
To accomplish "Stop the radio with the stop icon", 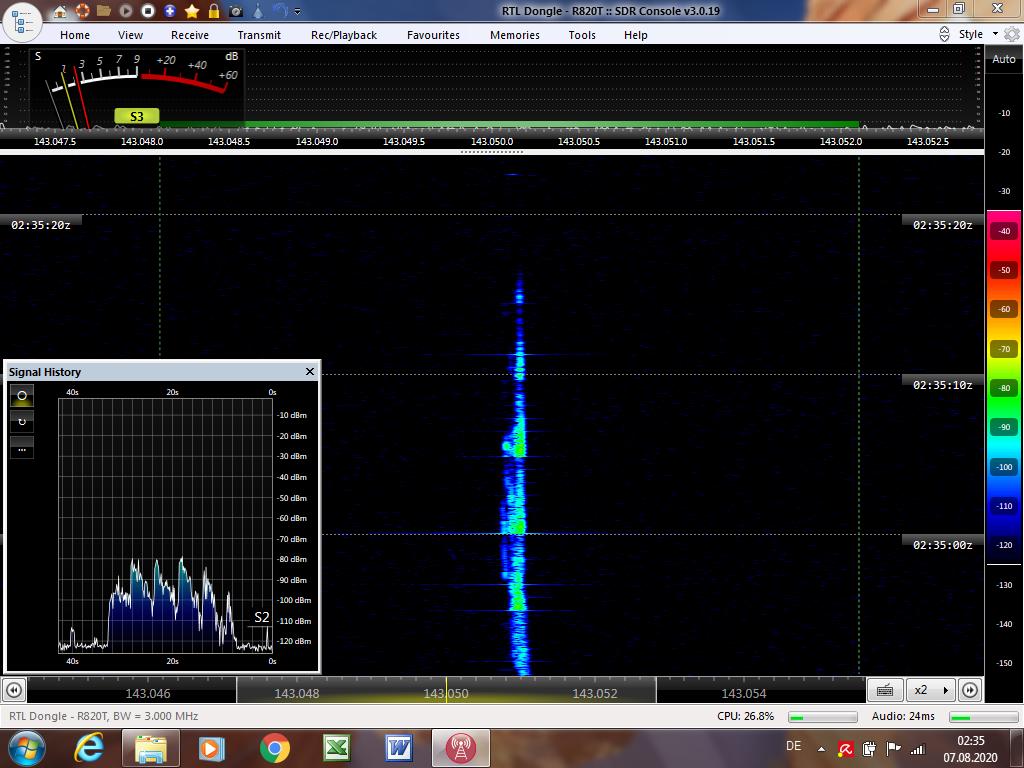I will pyautogui.click(x=148, y=10).
